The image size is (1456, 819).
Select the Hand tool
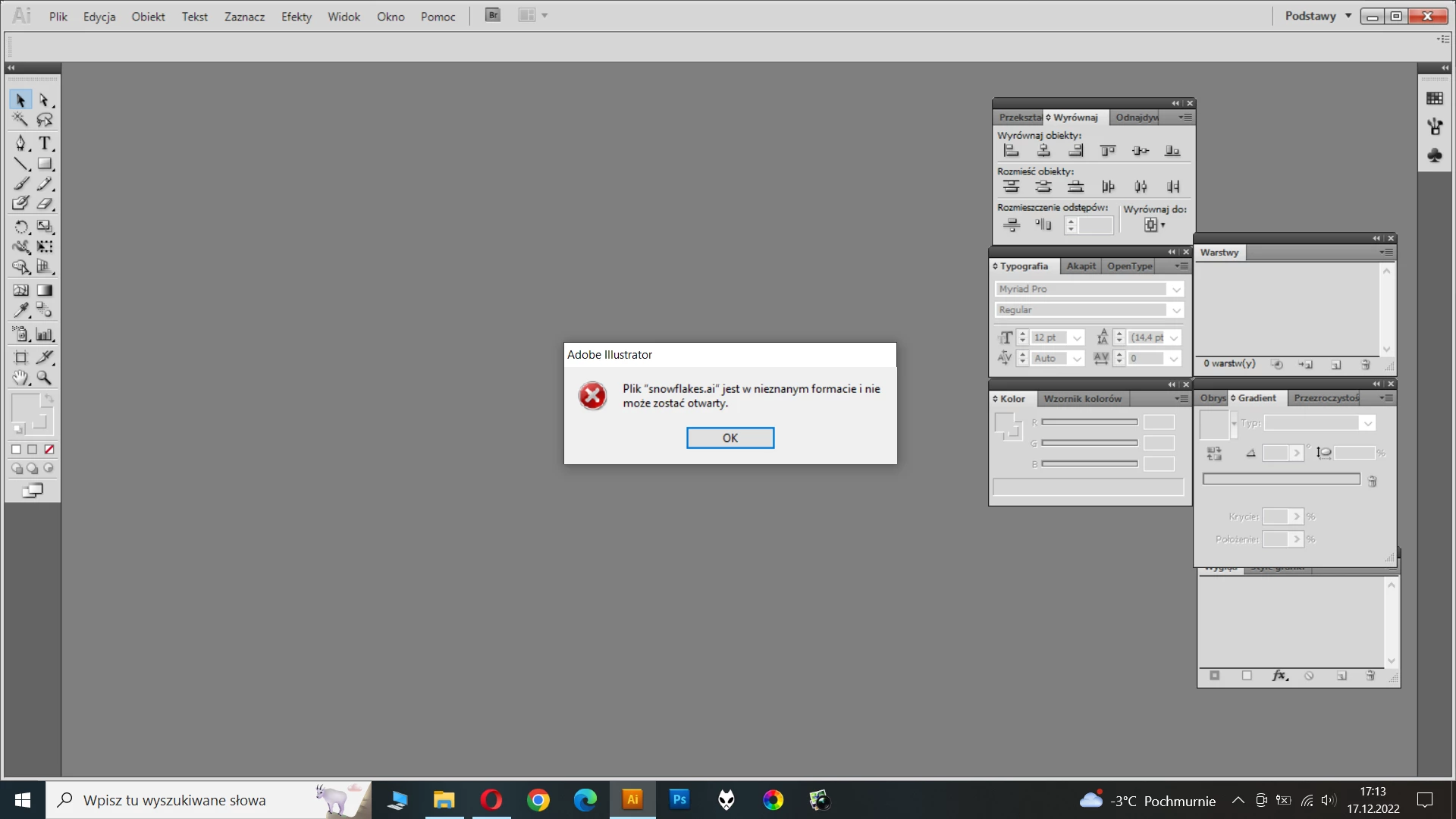[20, 378]
